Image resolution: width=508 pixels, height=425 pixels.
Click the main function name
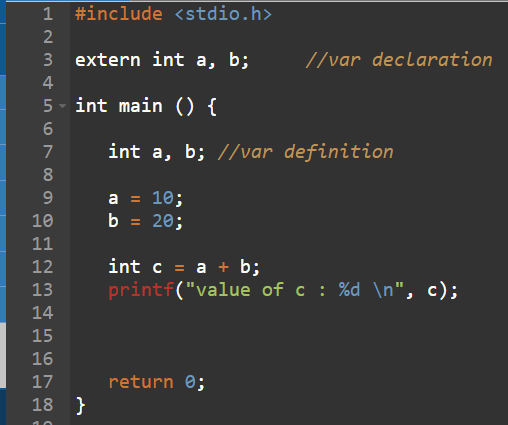point(141,106)
